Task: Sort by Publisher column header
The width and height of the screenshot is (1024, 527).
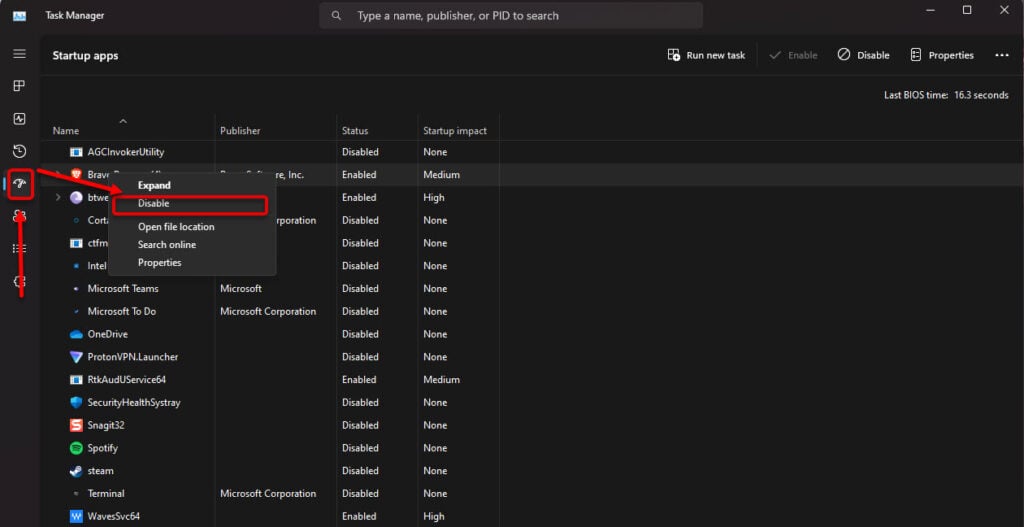Action: pyautogui.click(x=240, y=131)
